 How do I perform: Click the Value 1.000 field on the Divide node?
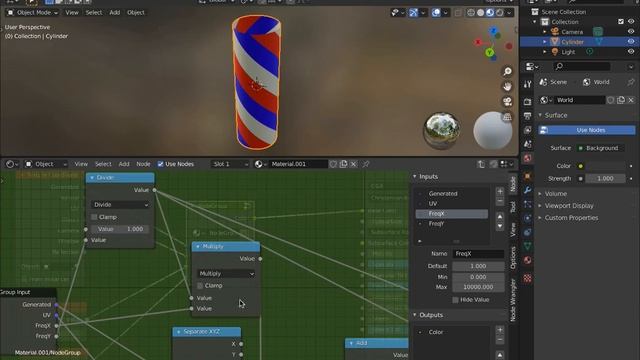click(120, 229)
